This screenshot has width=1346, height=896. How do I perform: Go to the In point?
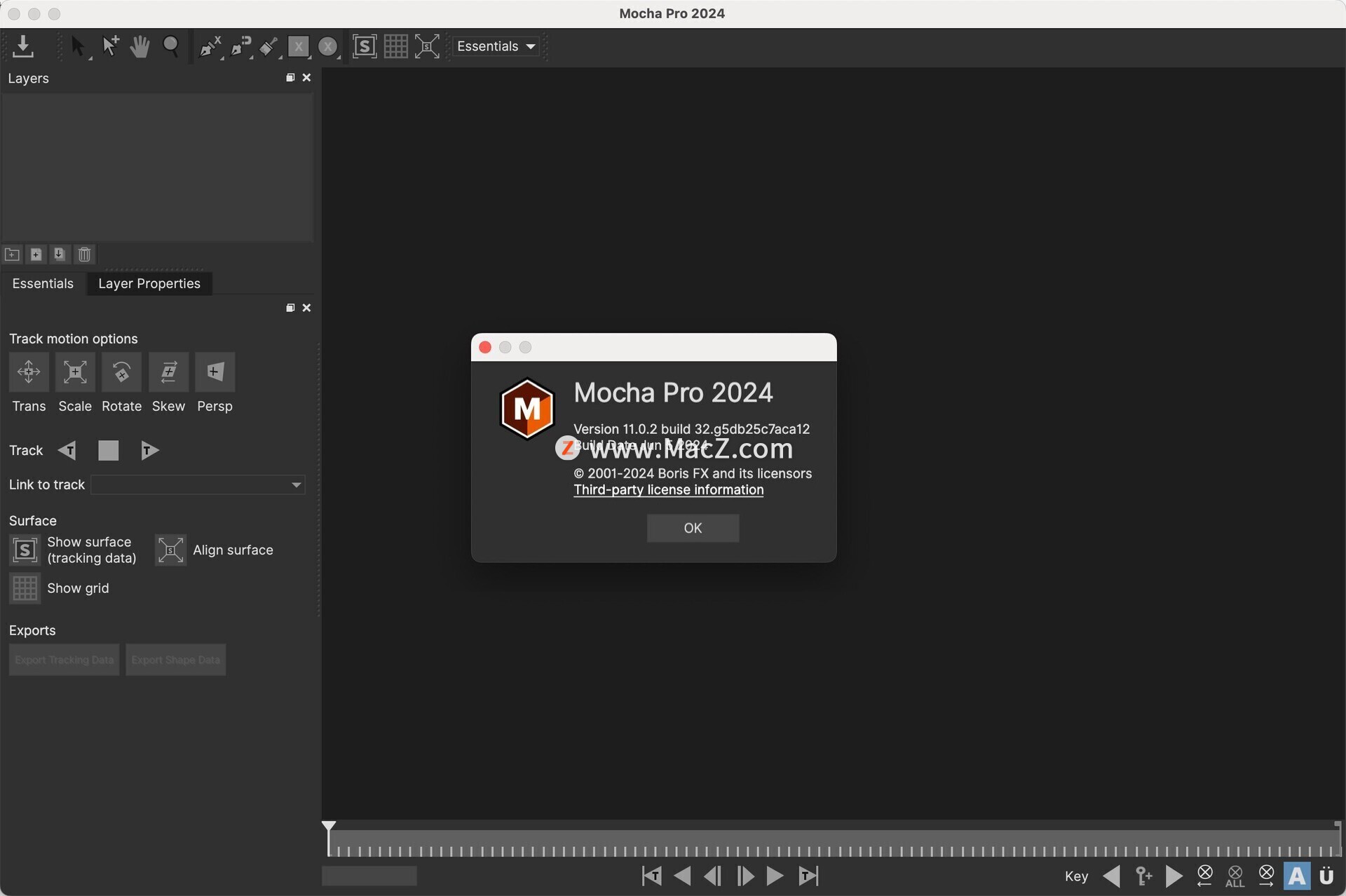coord(651,876)
